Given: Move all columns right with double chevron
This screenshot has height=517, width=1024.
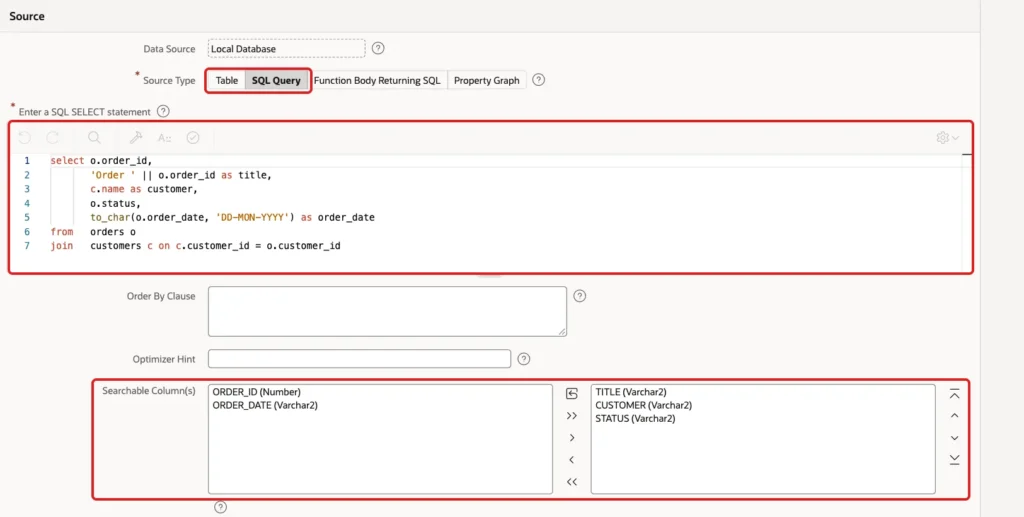Looking at the screenshot, I should [x=572, y=416].
